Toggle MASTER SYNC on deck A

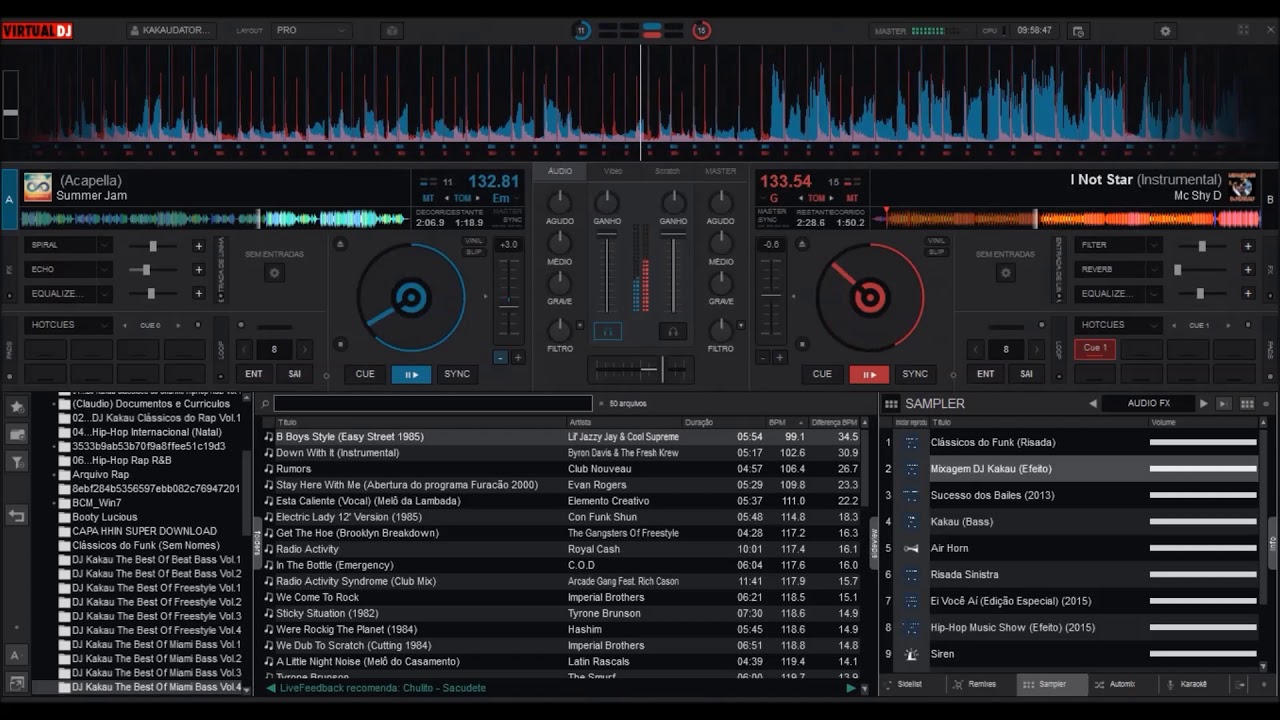click(x=507, y=215)
